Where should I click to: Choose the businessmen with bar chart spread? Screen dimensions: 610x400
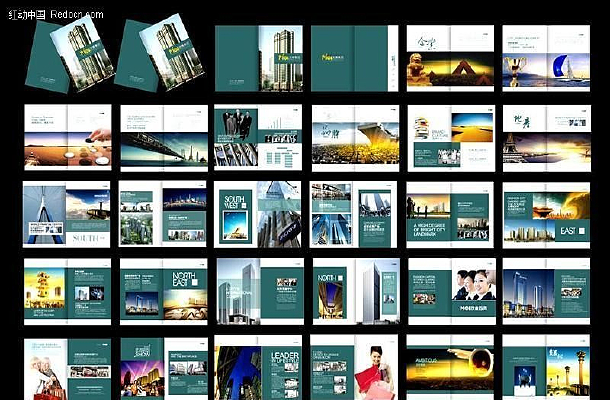point(258,136)
